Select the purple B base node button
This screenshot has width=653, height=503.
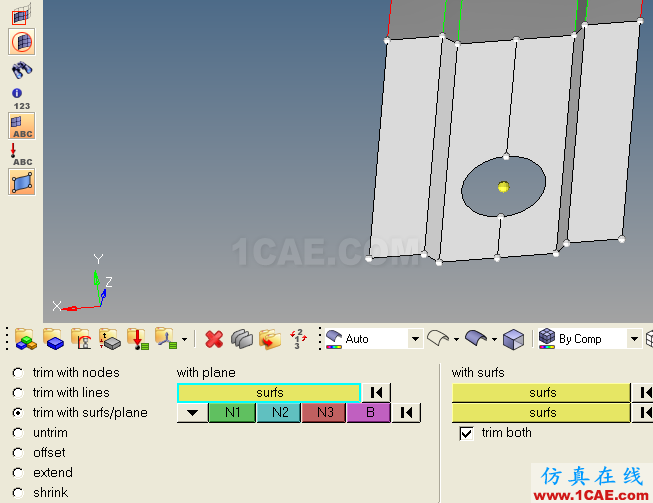click(x=369, y=413)
